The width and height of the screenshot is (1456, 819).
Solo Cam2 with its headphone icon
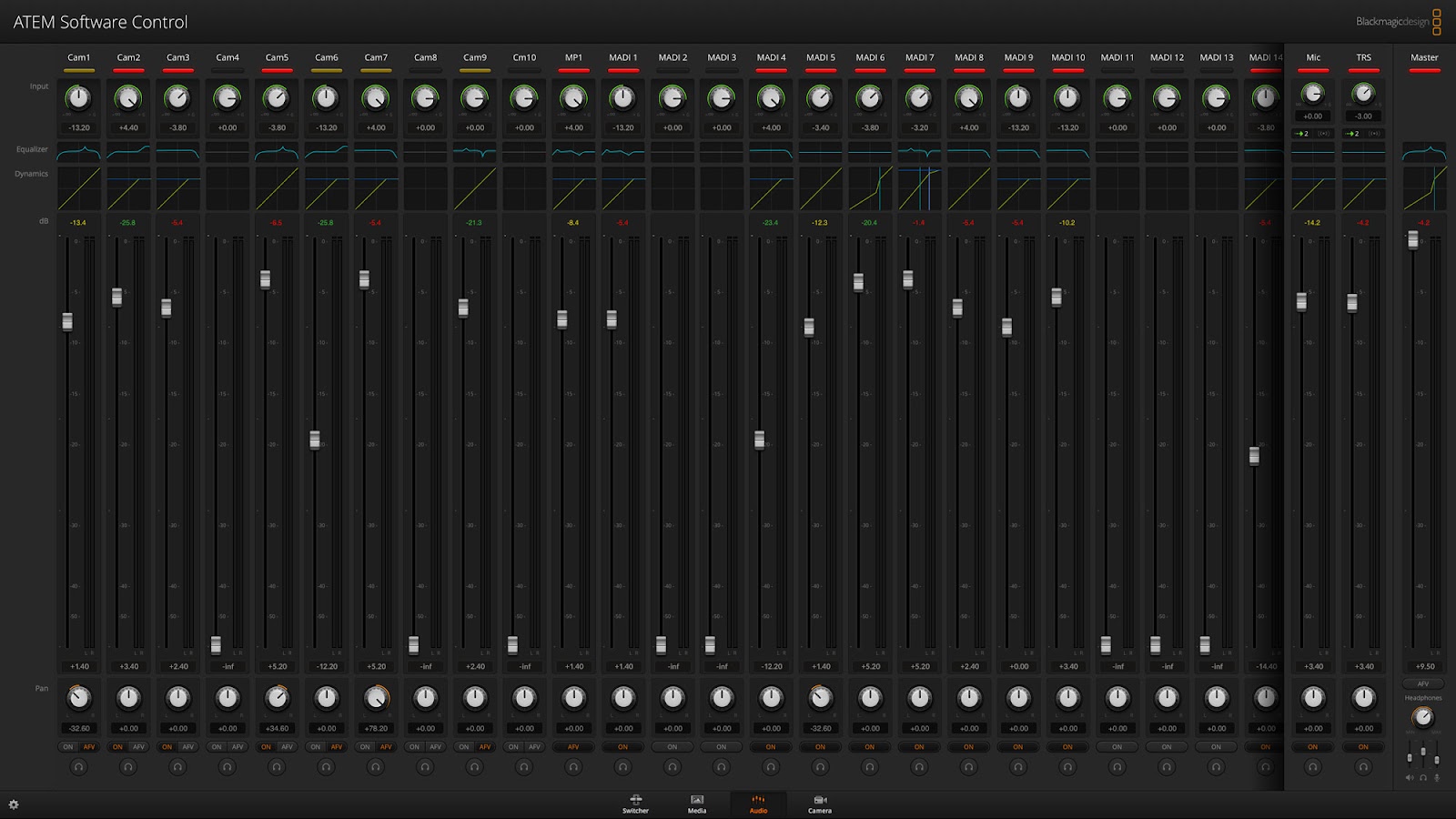(128, 767)
